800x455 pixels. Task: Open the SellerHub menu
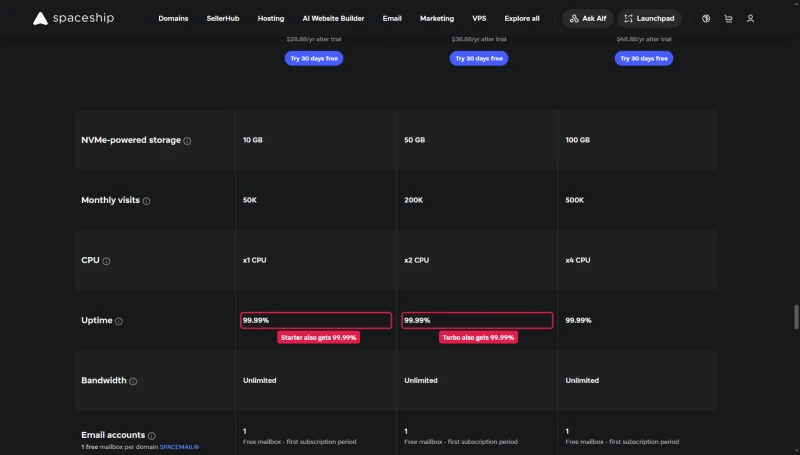pos(222,18)
